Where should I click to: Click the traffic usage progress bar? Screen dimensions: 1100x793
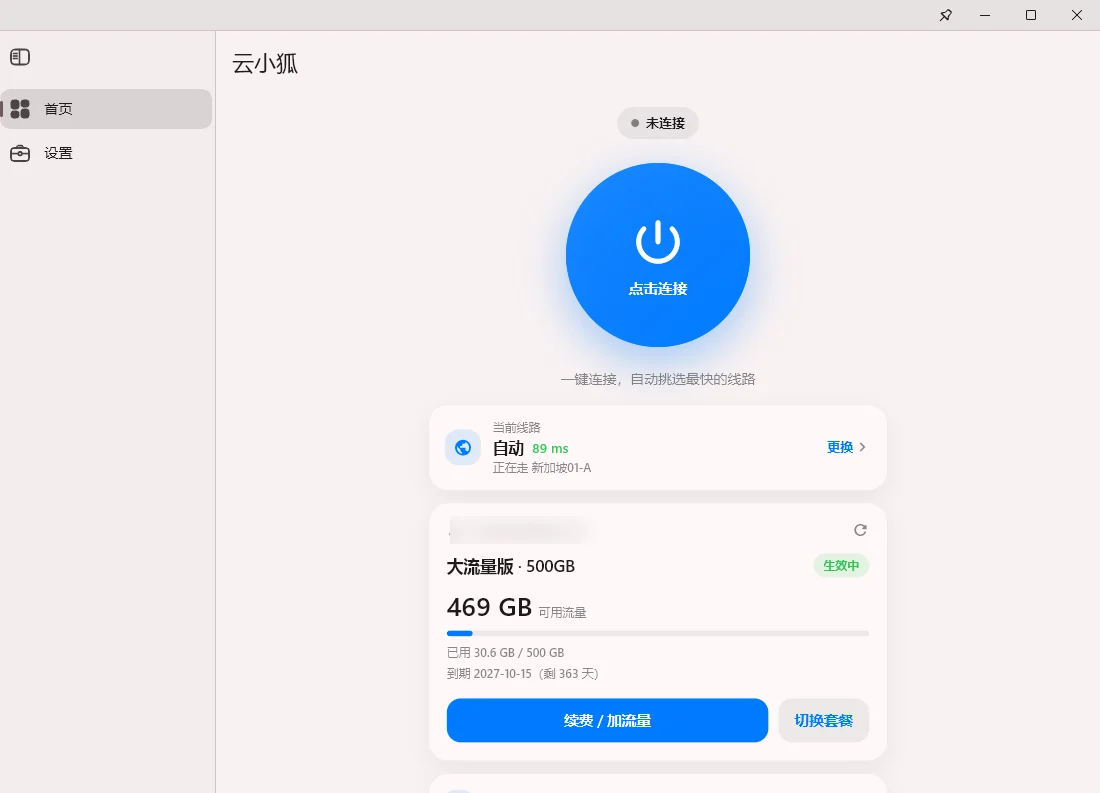tap(658, 633)
